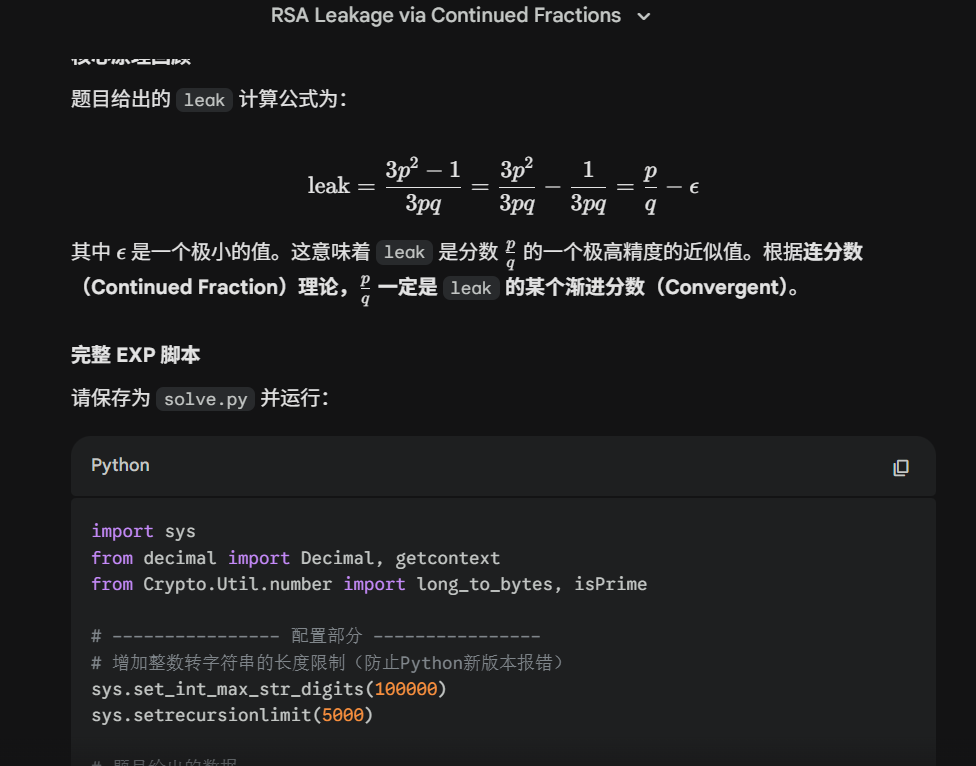Open the RSA Leakage via Continued Fractions title
Image resolution: width=976 pixels, height=766 pixels.
point(446,16)
